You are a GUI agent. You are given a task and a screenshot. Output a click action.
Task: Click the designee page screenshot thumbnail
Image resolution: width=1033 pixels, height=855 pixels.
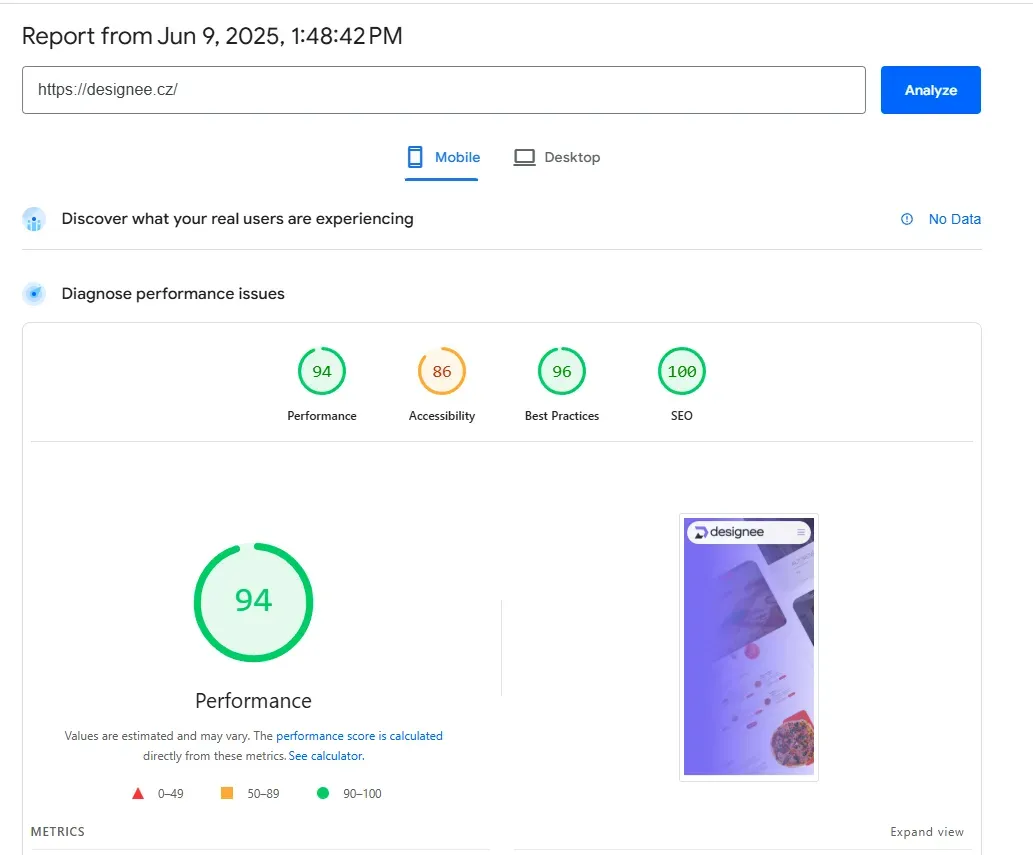748,647
